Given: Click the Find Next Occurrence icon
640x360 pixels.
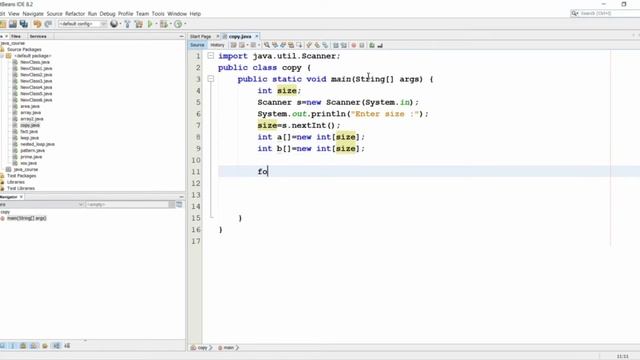Looking at the screenshot, I should [283, 45].
